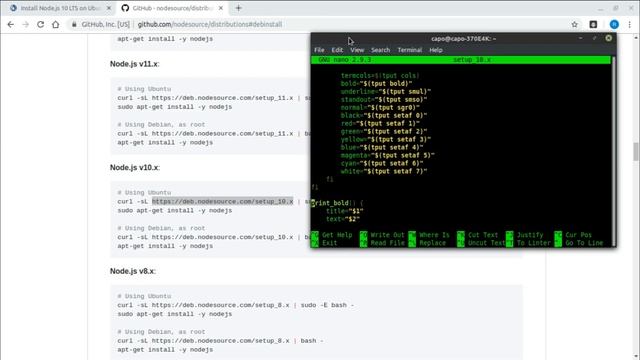Screen dimensions: 640x360
Task: Go forward in browser history
Action: (25, 24)
